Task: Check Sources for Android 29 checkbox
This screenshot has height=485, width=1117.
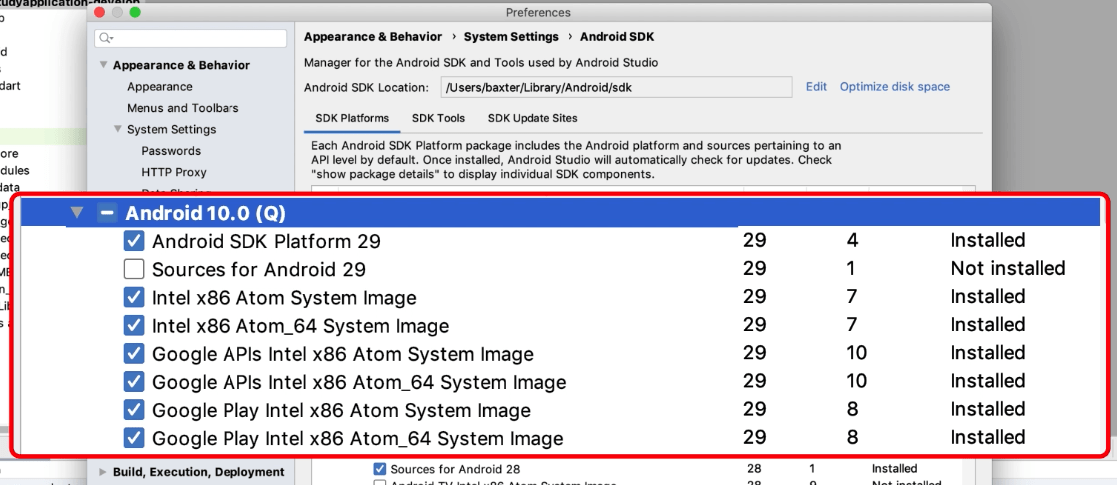Action: [133, 269]
